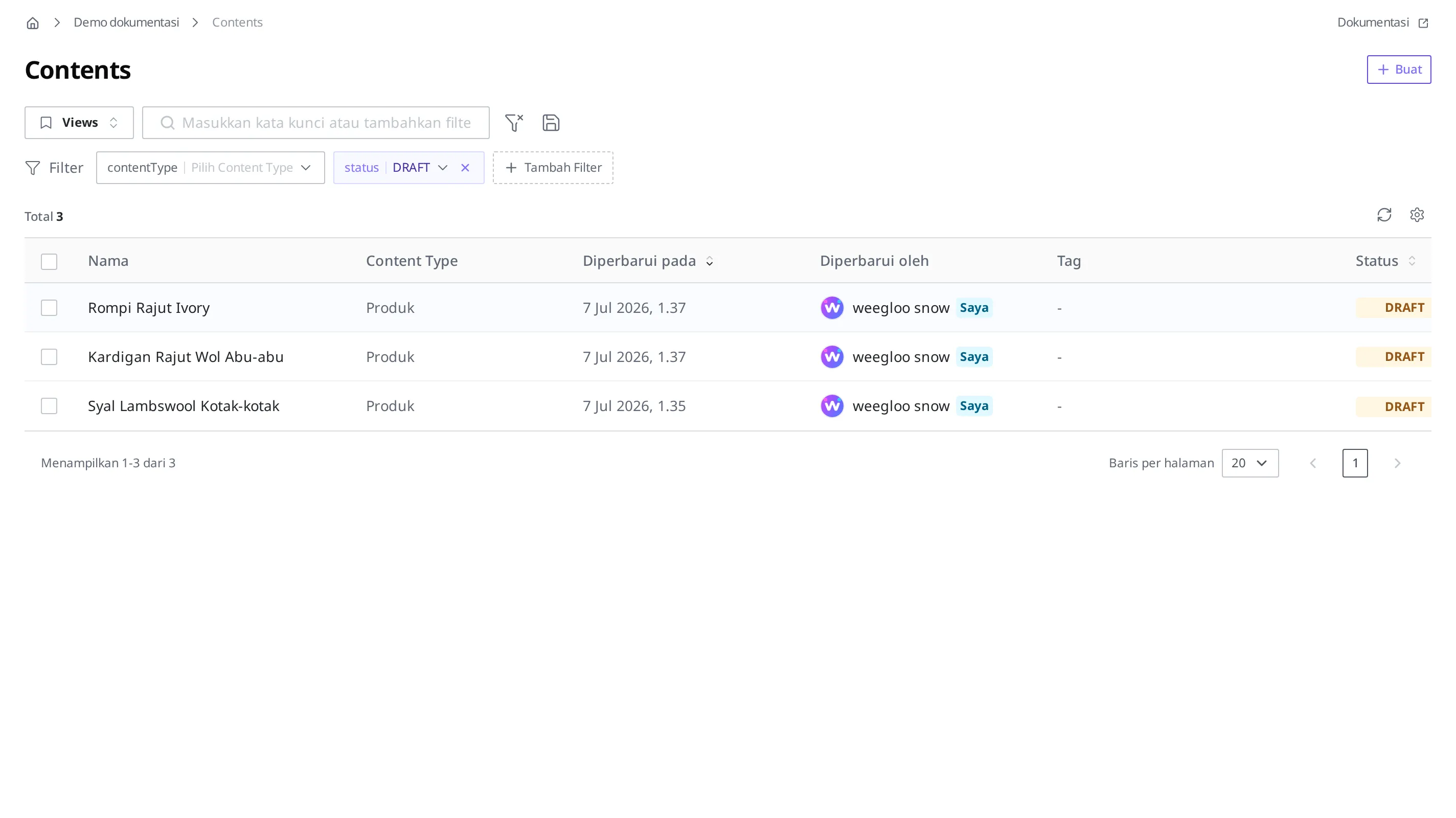Click the Filter funnel icon
1456x818 pixels.
pos(33,168)
